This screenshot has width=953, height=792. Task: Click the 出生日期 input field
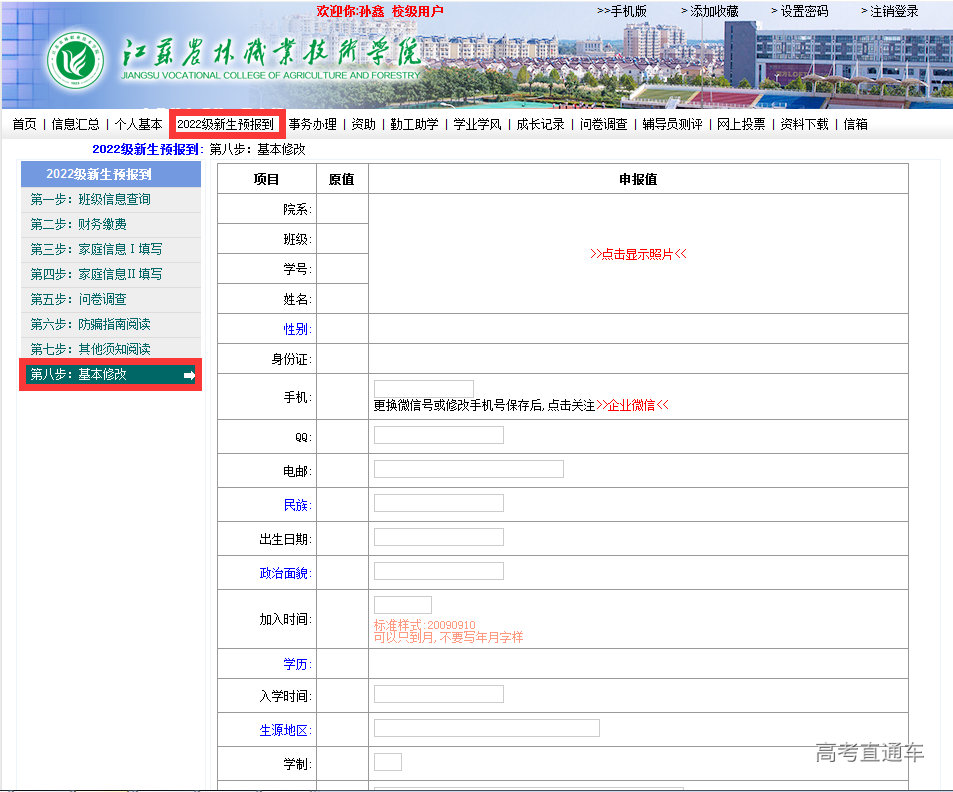[438, 537]
